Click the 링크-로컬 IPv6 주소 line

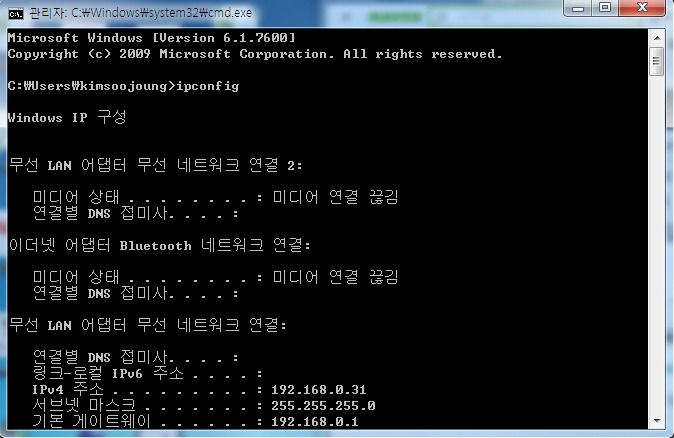click(x=147, y=373)
